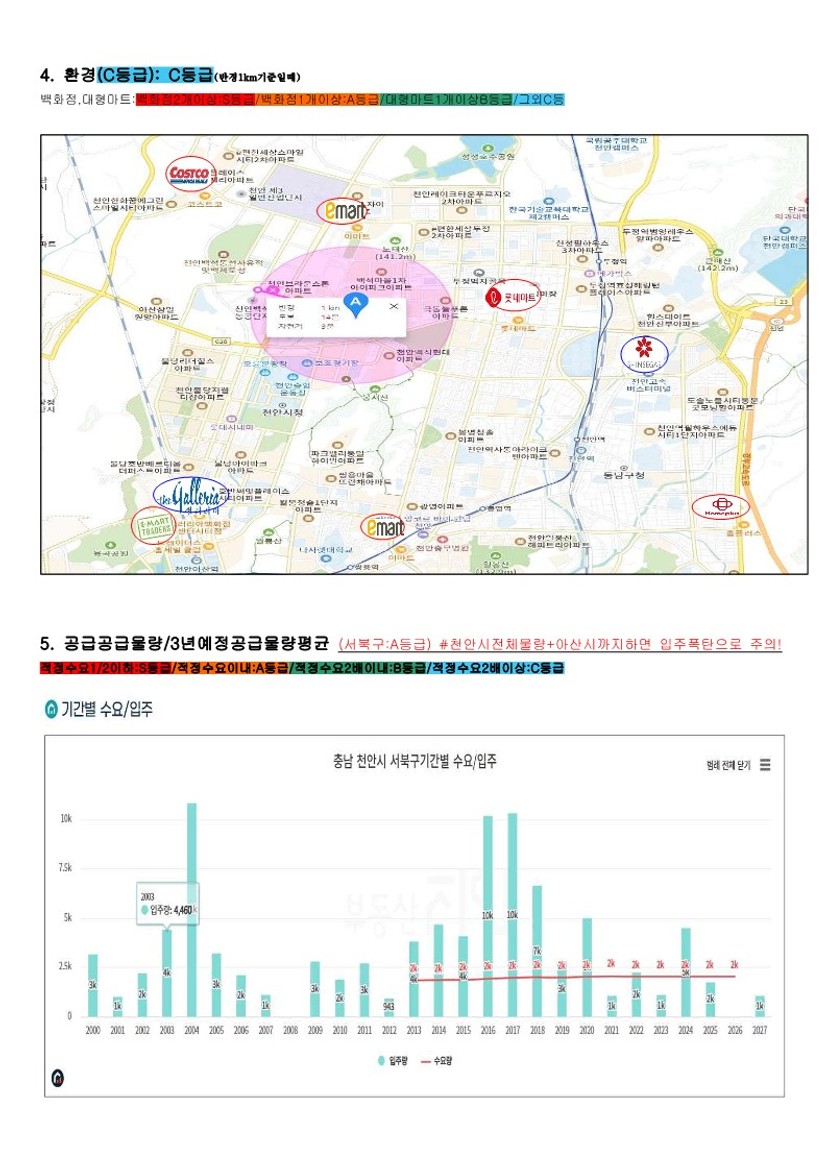827x1169 pixels.
Task: Click the 2003 bar labeled 4k
Action: point(167,972)
